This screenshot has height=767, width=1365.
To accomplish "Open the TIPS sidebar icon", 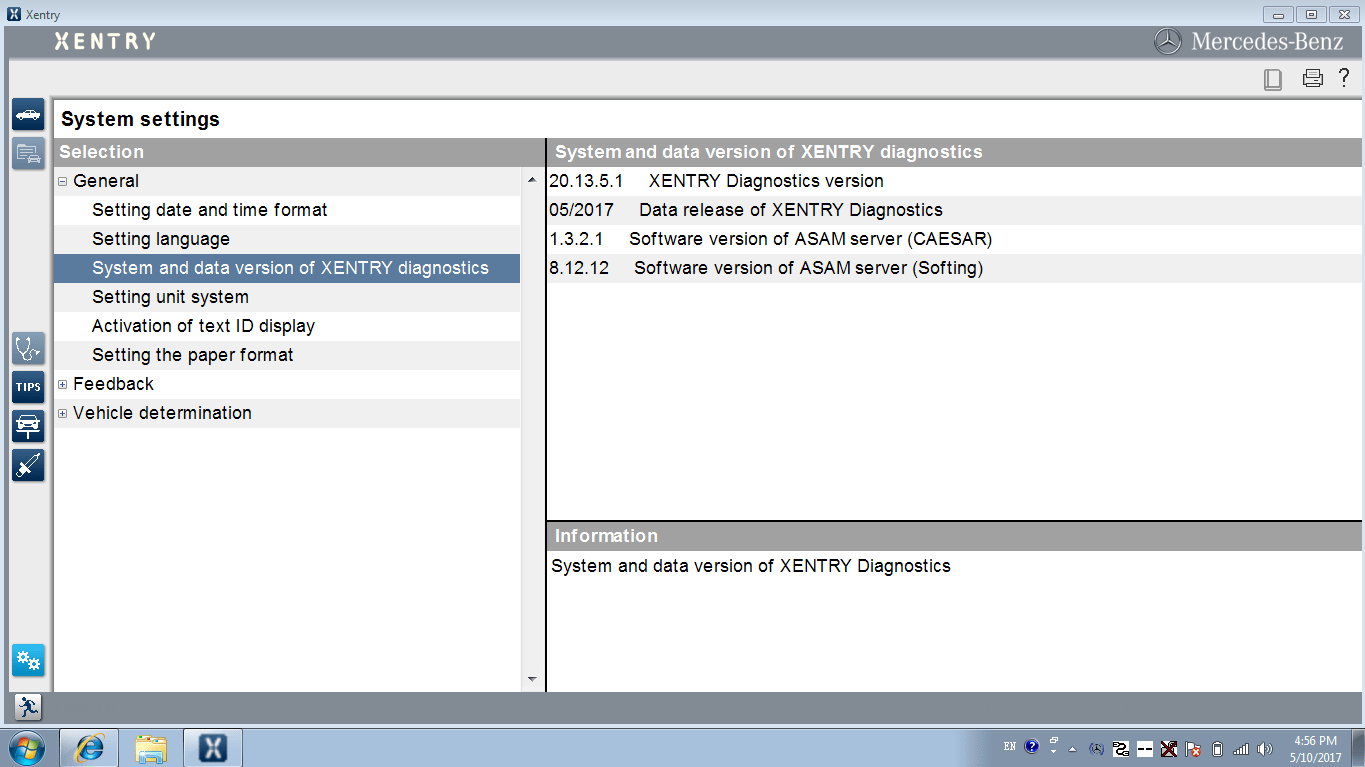I will click(x=28, y=387).
